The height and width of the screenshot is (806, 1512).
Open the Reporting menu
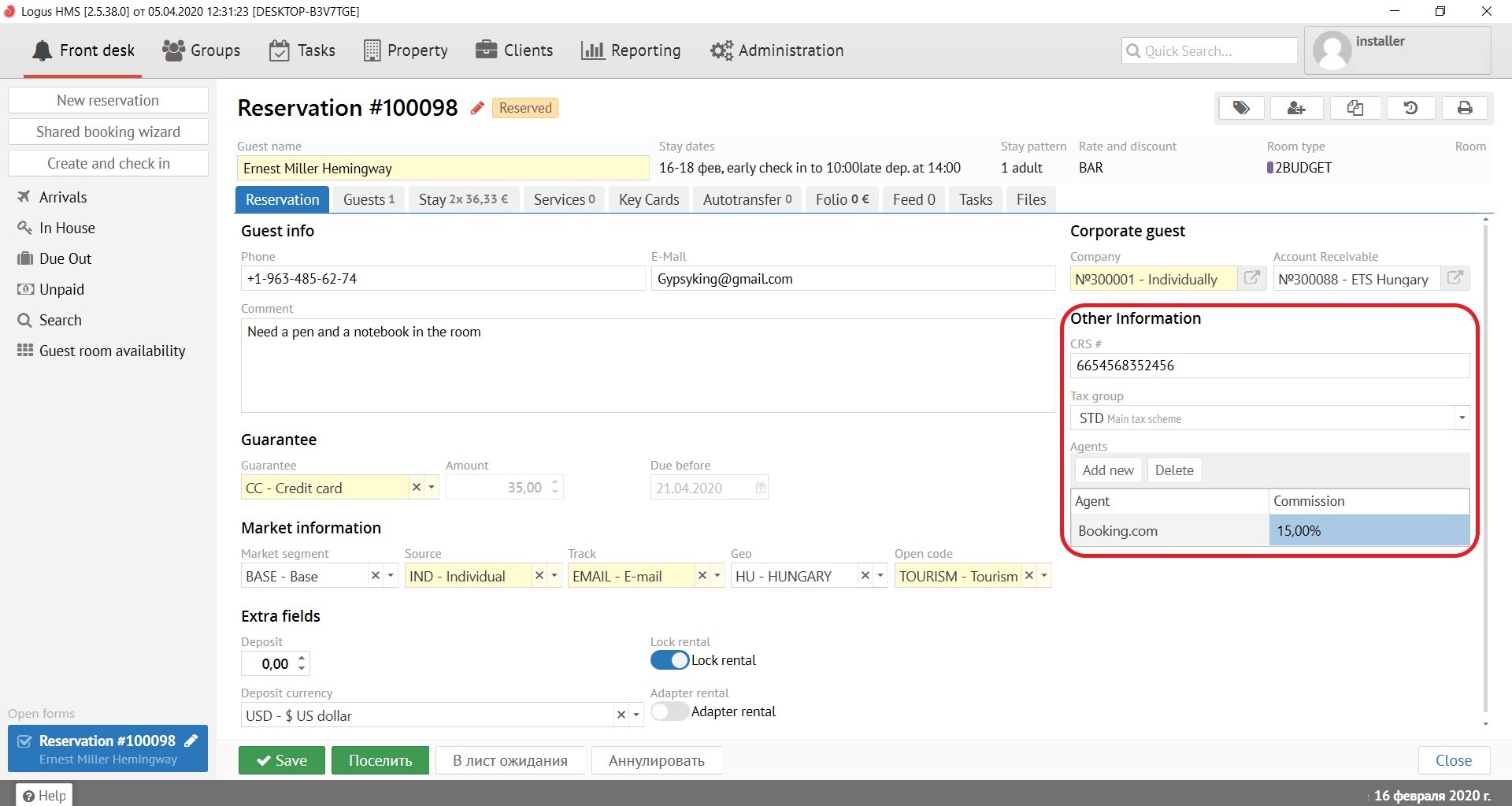[631, 50]
